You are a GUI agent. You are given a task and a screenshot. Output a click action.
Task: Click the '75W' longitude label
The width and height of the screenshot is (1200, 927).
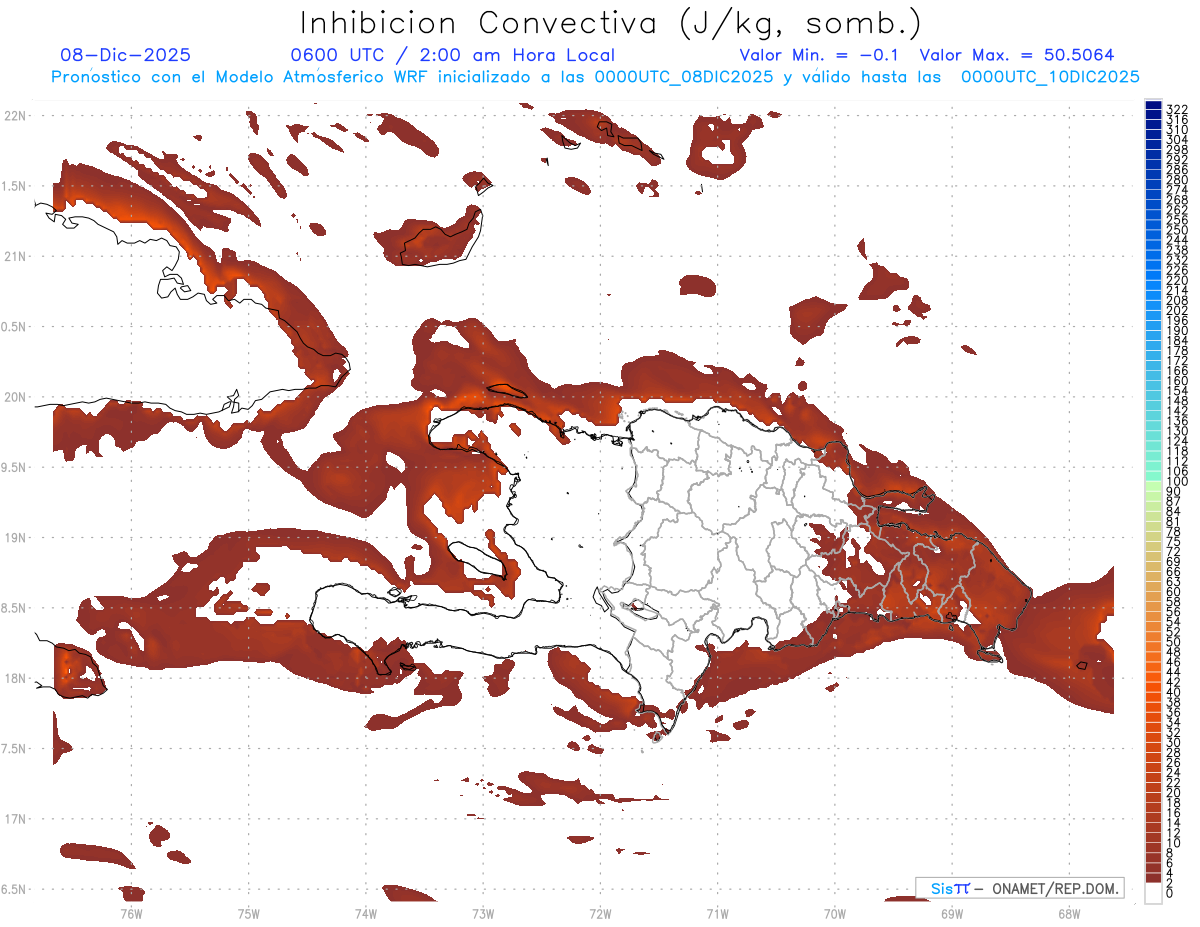click(248, 913)
